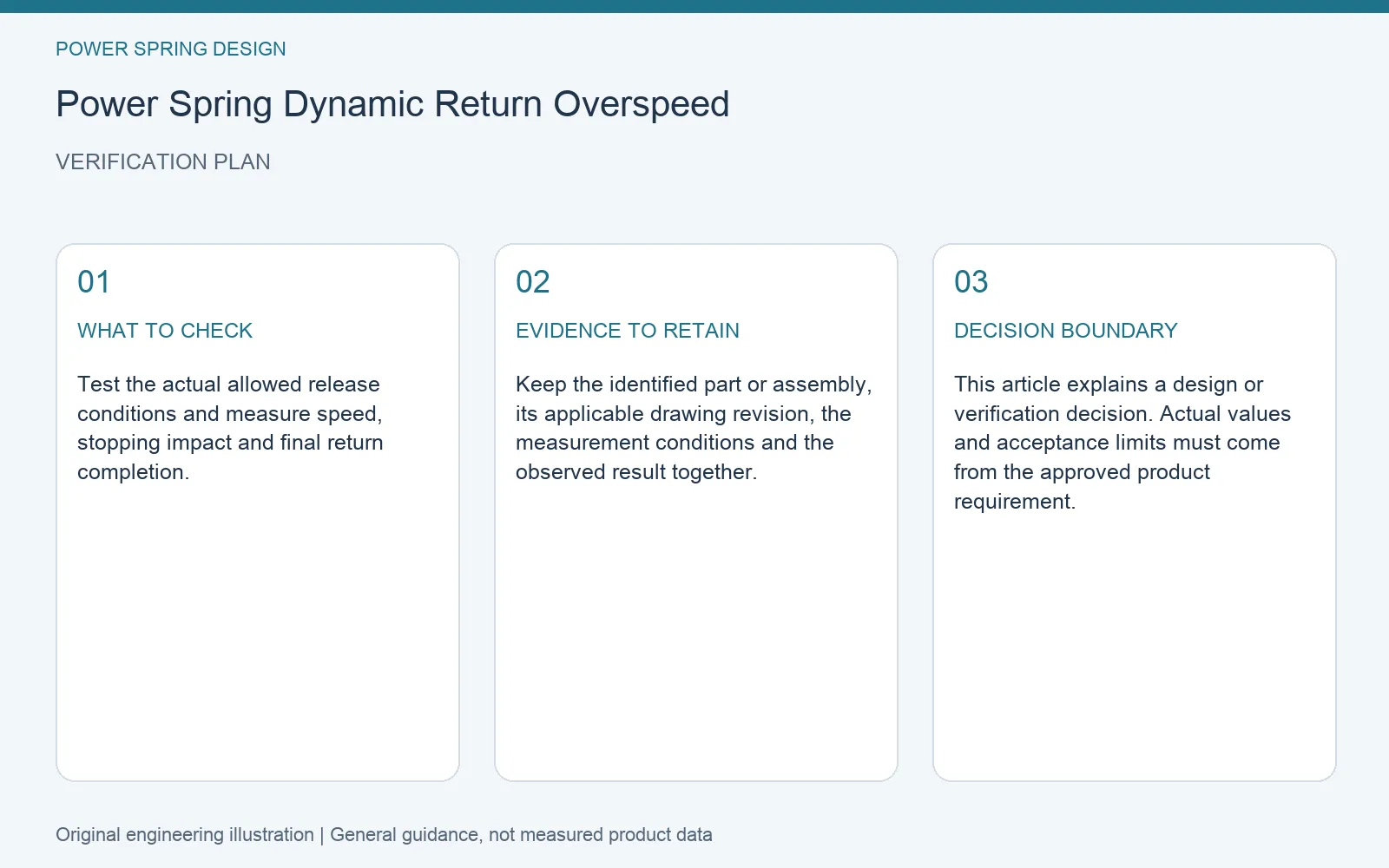Click the 'VERIFICATION PLAN' subtitle
The image size is (1389, 868).
163,161
